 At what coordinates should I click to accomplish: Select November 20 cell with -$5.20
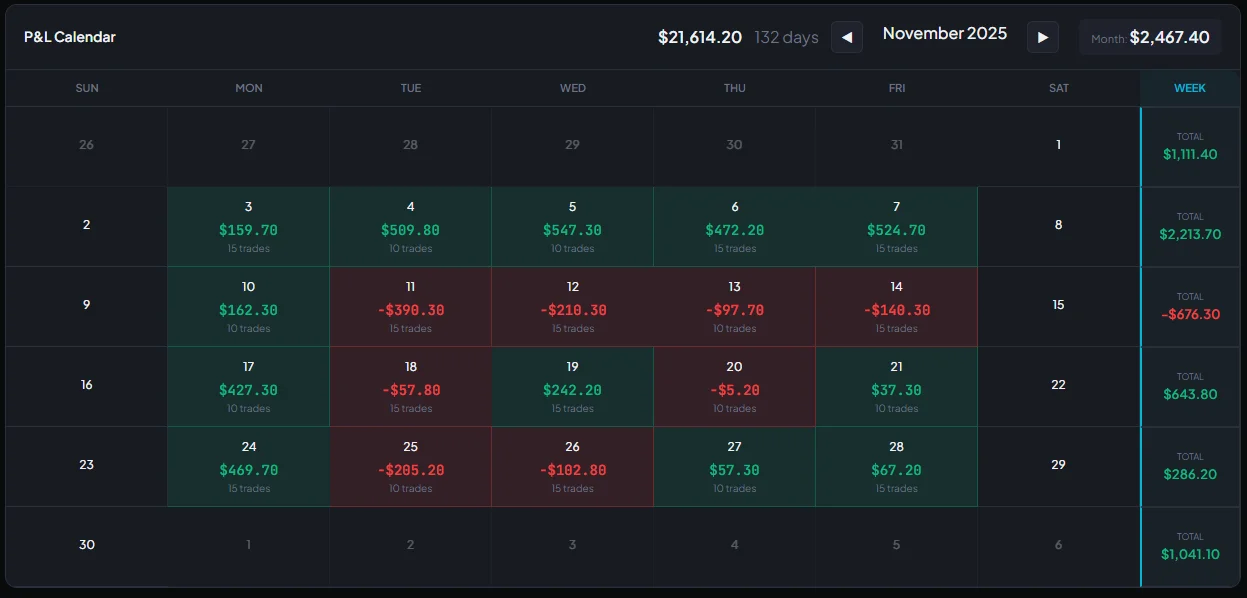coord(734,387)
